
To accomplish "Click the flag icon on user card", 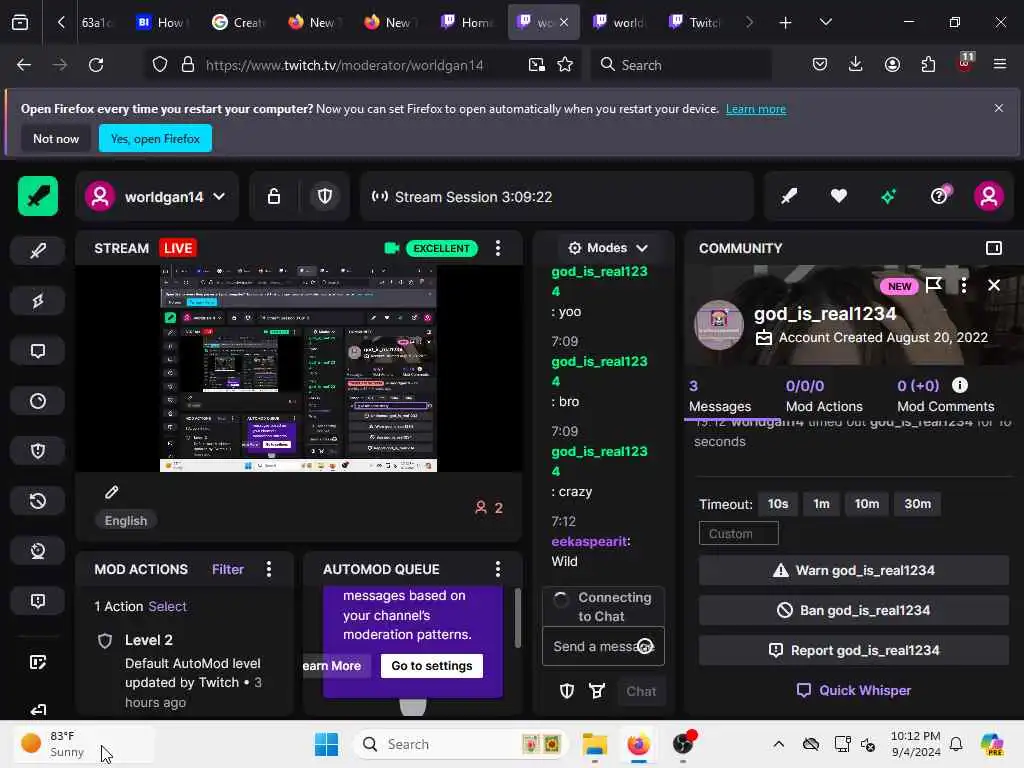I will 934,285.
